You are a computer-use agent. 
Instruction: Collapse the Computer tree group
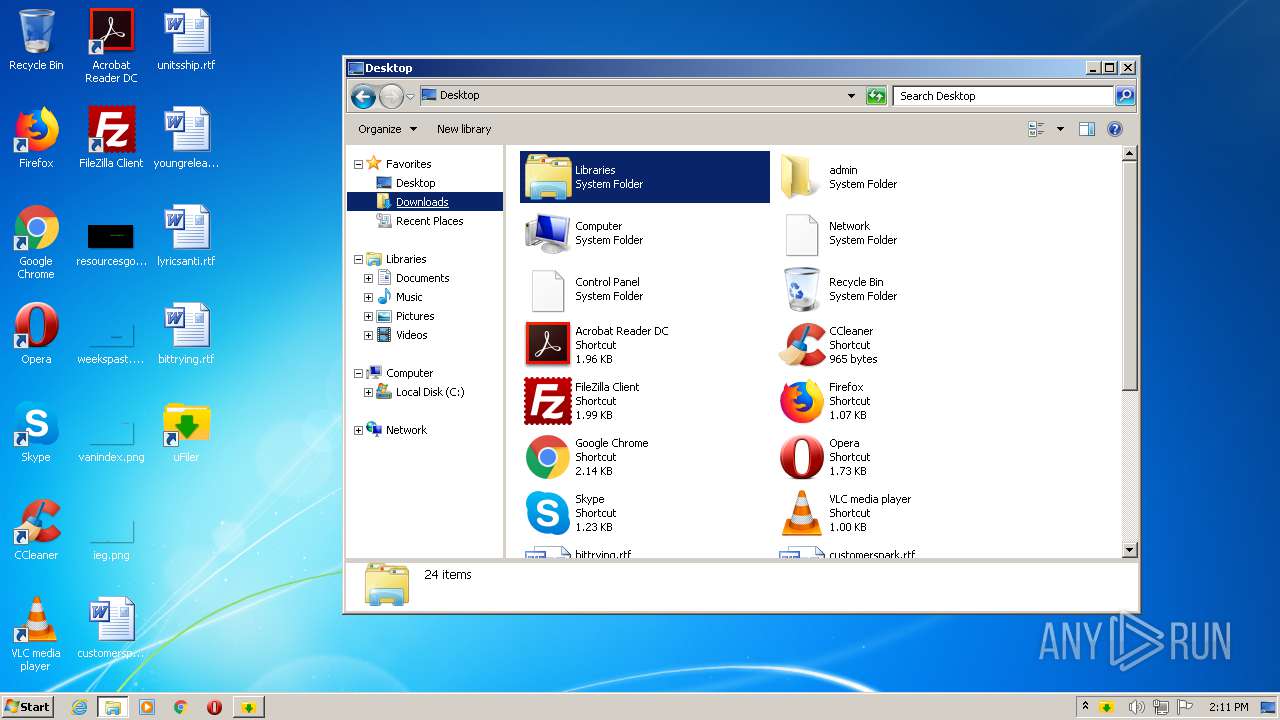coord(358,373)
